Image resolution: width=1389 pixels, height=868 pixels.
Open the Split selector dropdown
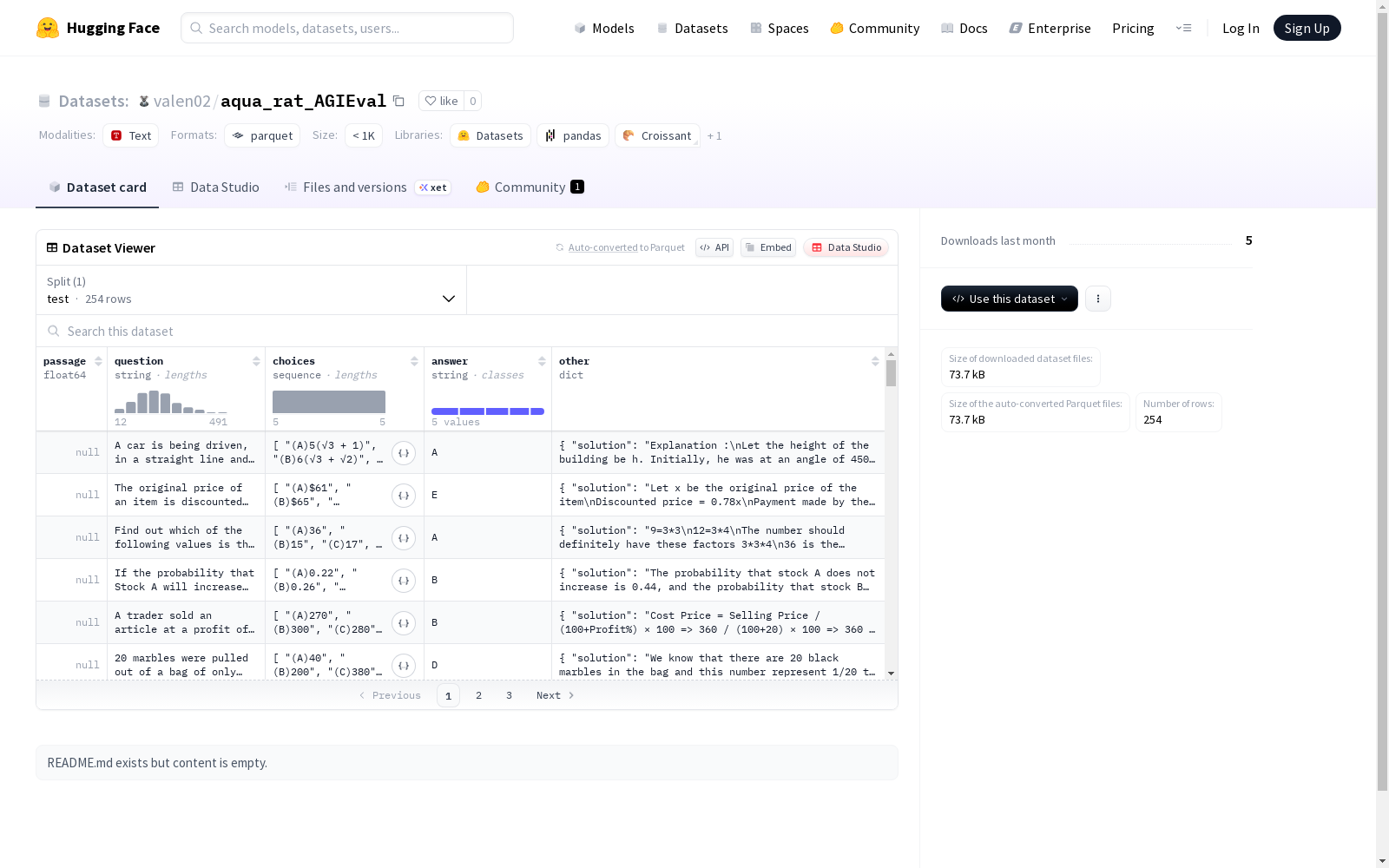(x=251, y=290)
